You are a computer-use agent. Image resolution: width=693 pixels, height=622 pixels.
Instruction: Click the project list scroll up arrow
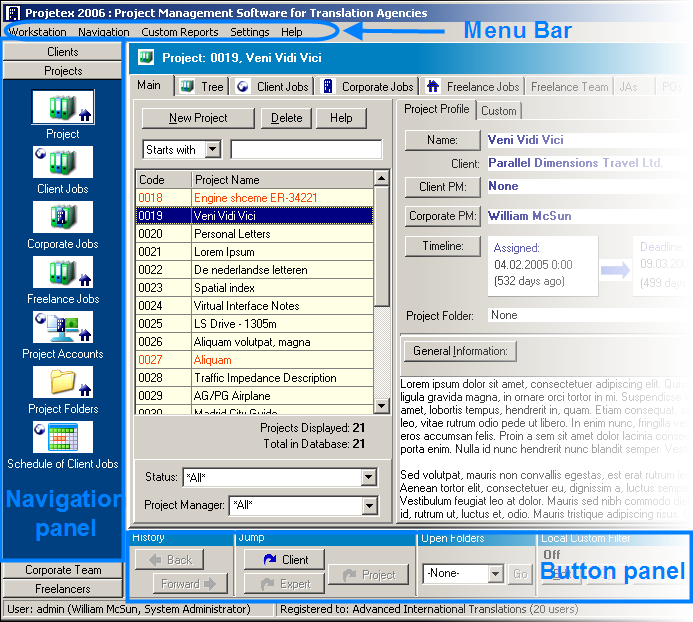tap(381, 178)
